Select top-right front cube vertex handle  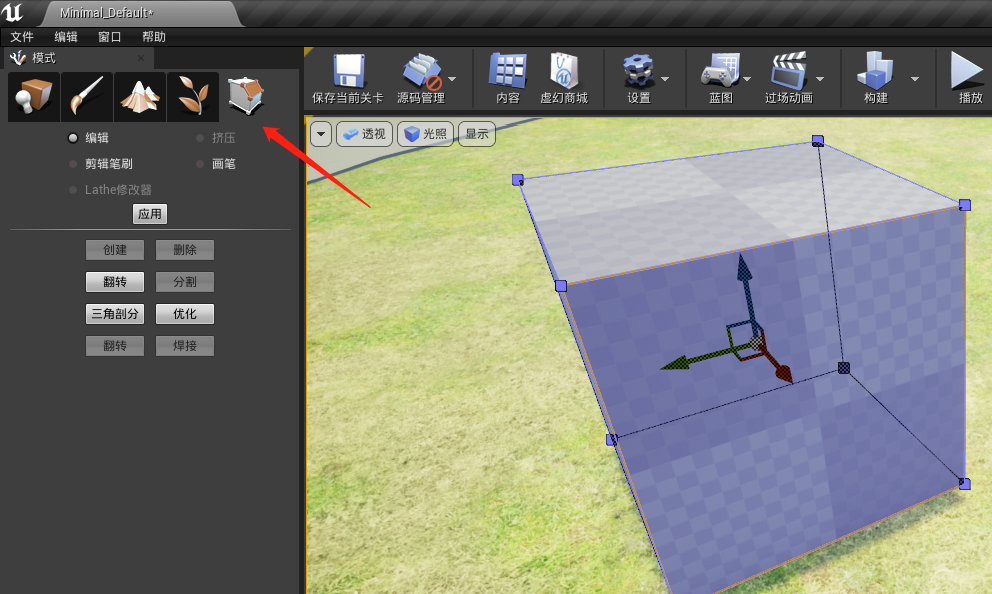pos(965,205)
